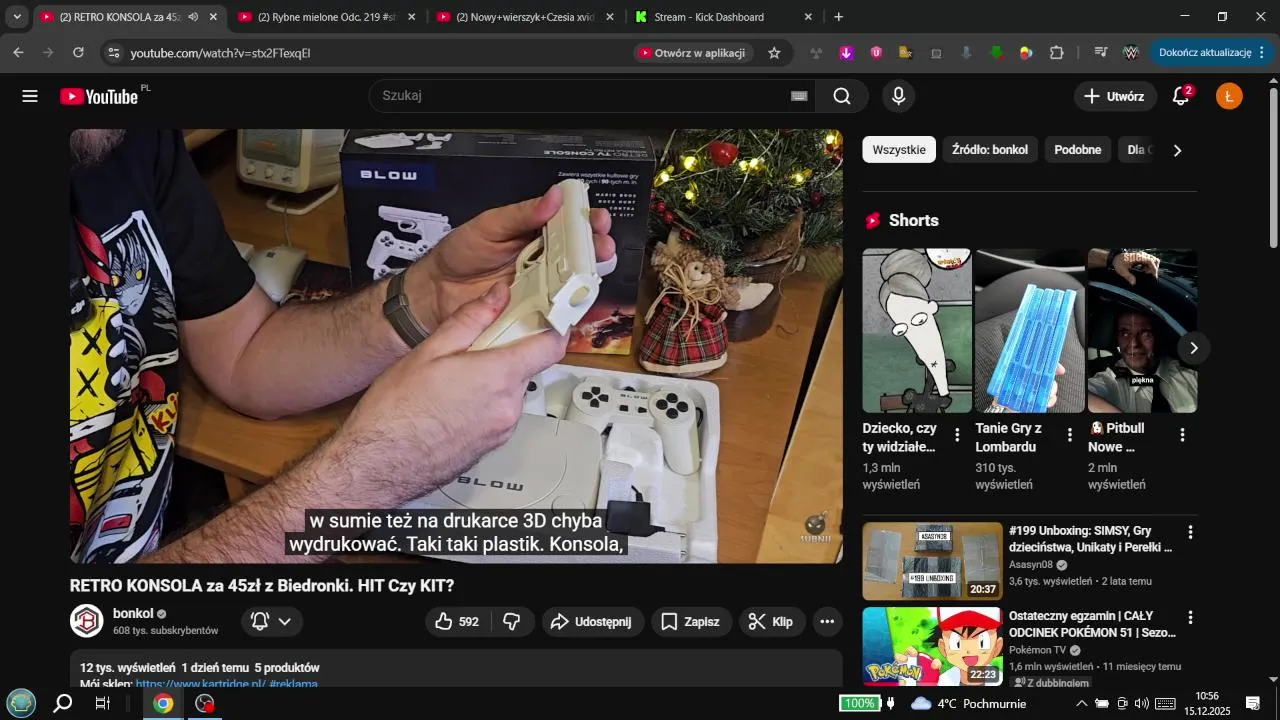Open the notifications bell with 2 alerts

click(1181, 96)
